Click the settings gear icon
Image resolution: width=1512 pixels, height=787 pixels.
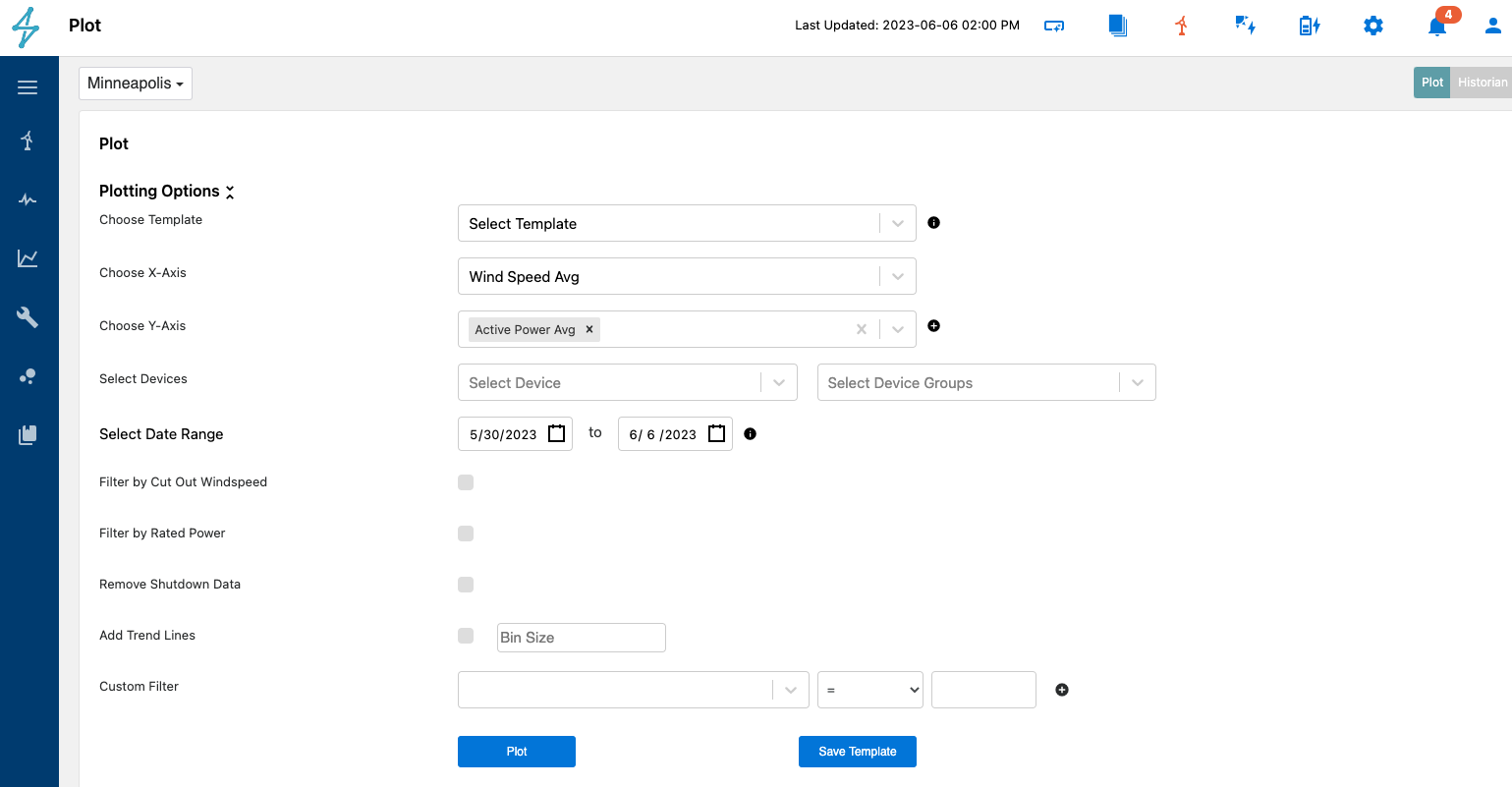tap(1372, 27)
